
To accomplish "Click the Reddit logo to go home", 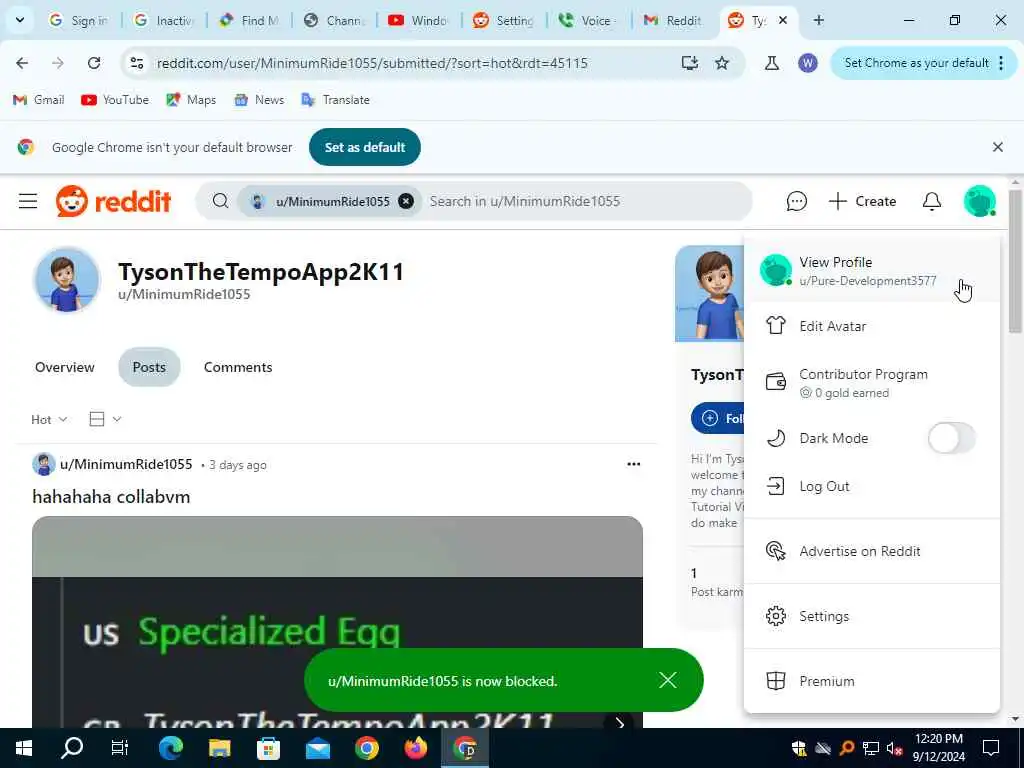I will tap(114, 201).
